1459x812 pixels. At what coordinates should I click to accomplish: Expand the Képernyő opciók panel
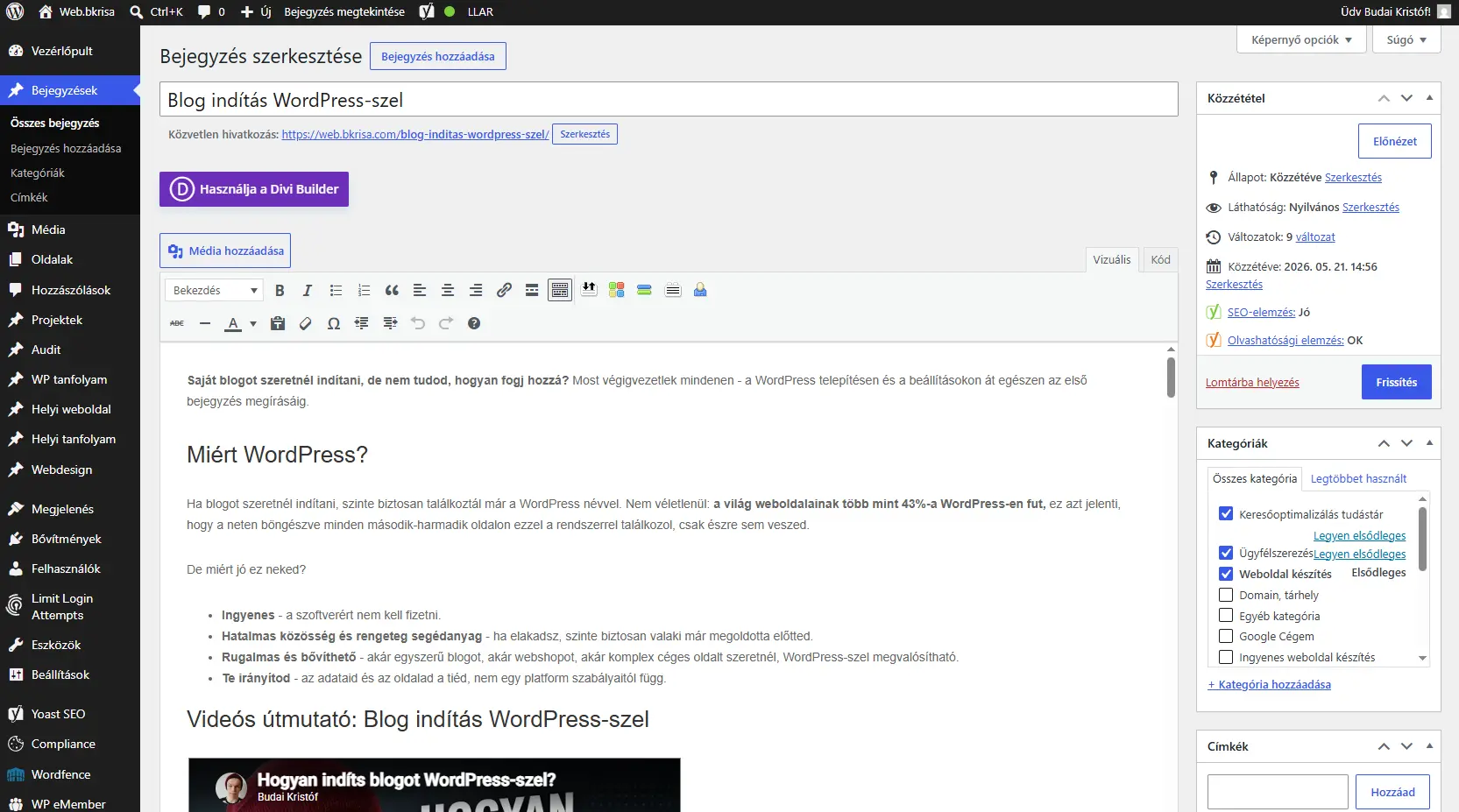[1301, 39]
